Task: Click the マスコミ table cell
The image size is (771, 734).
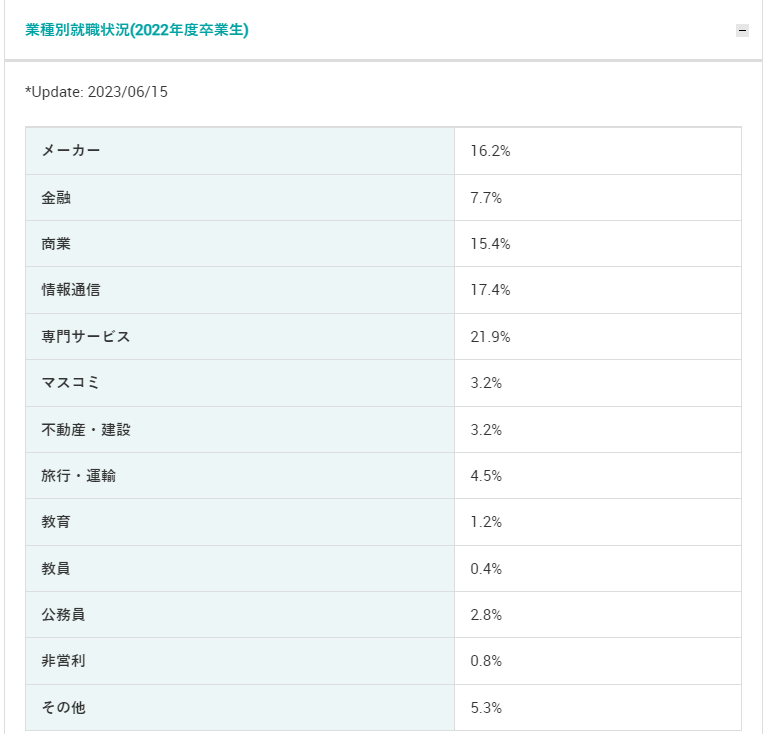Action: pos(240,383)
